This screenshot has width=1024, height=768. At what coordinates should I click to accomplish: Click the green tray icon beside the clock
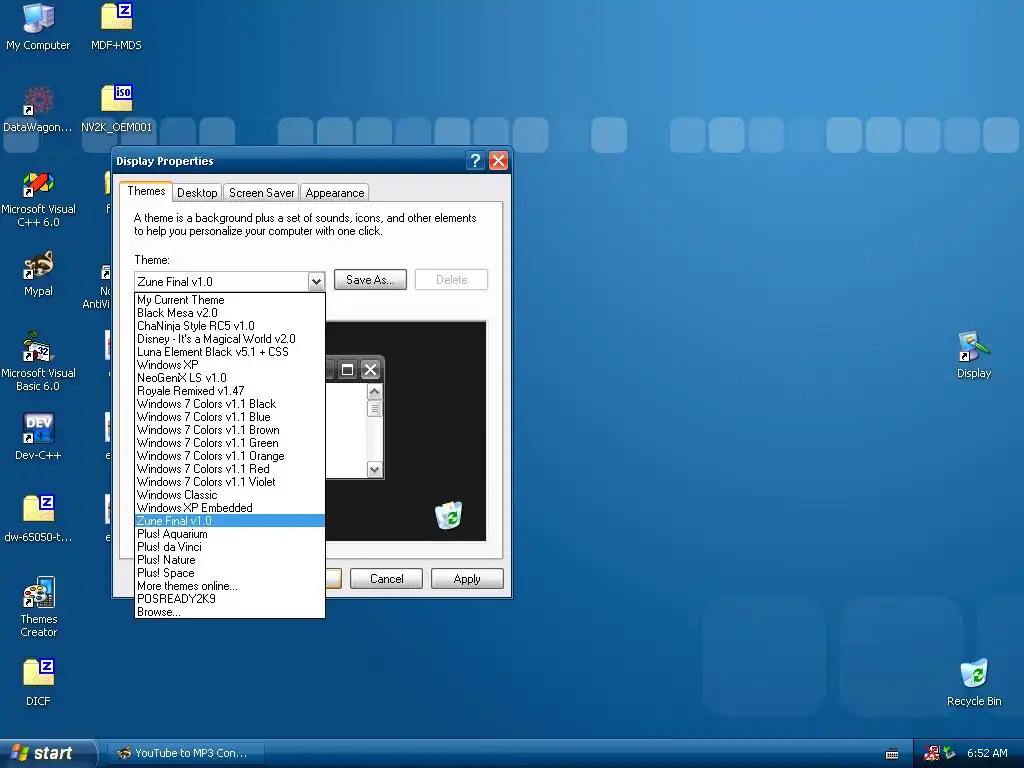click(949, 753)
